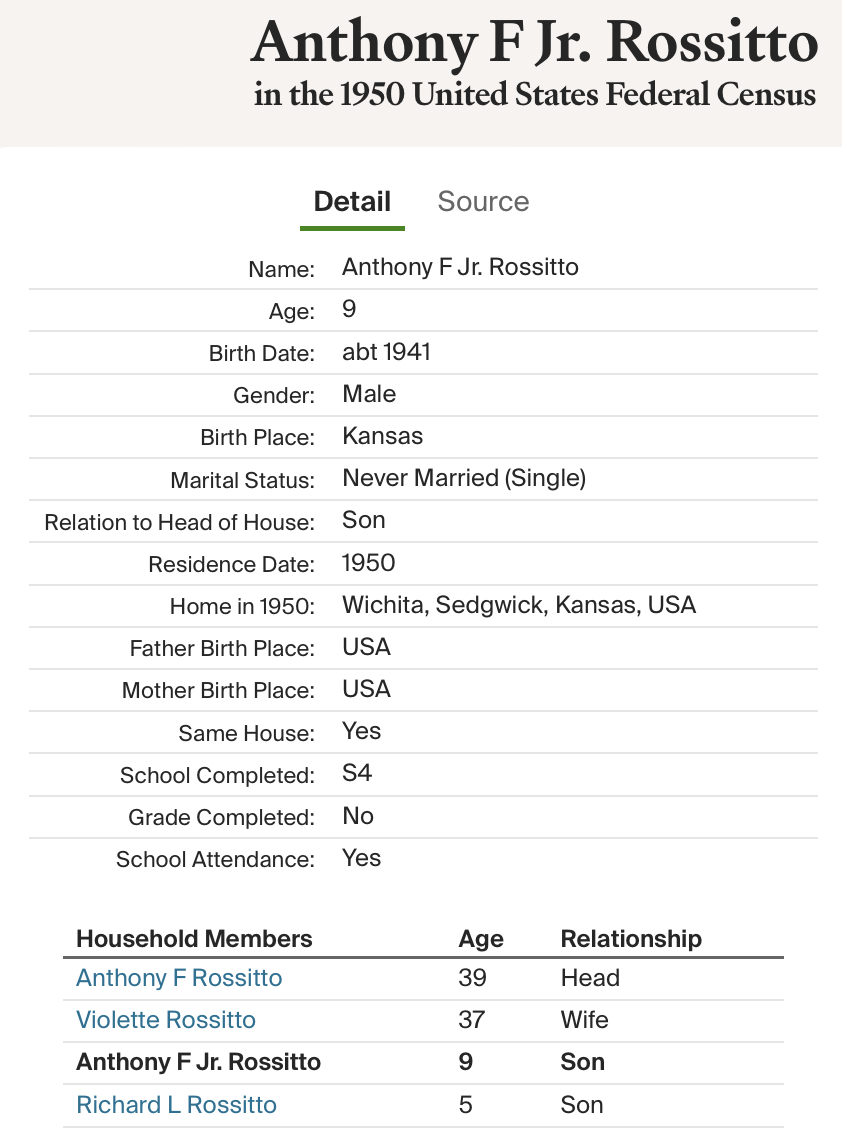Click the Age column header in household table
Viewport: 842px width, 1132px height.
[481, 939]
